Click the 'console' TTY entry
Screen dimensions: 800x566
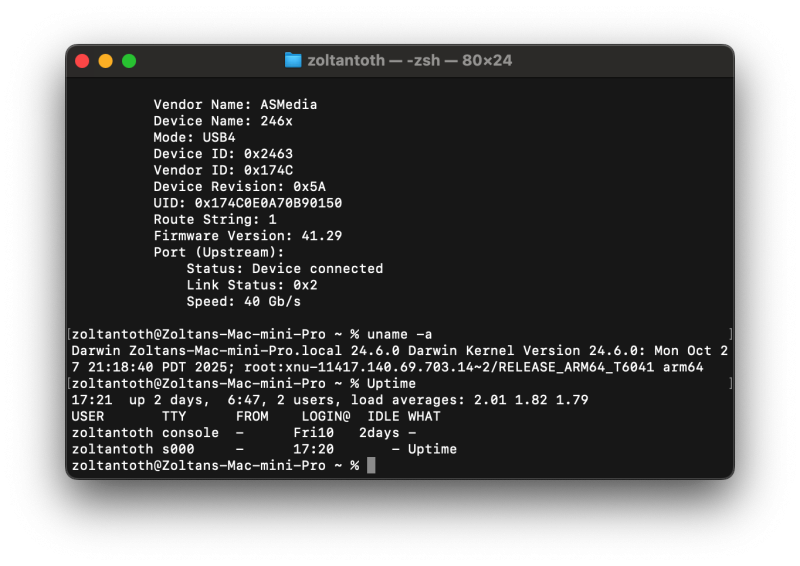(190, 433)
